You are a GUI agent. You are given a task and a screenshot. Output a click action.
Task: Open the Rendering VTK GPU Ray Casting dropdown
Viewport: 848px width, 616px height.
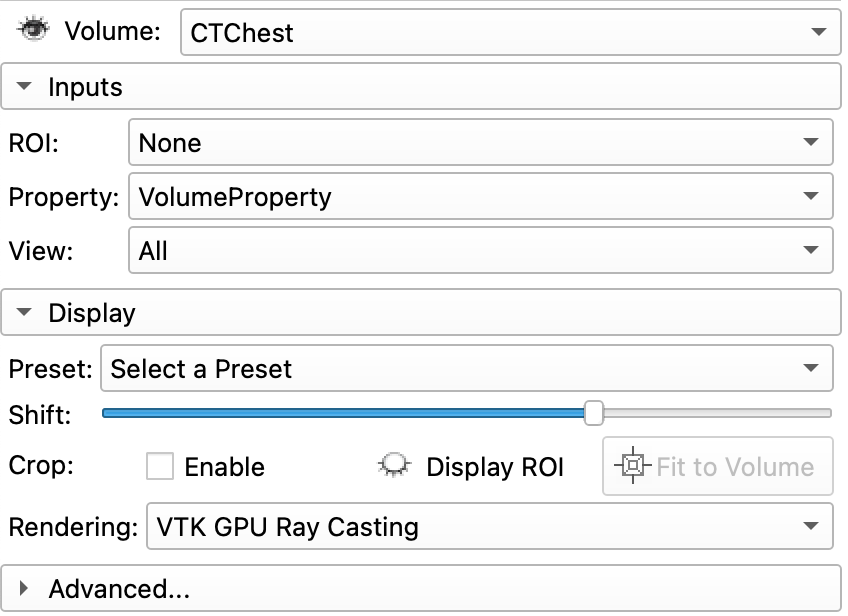pyautogui.click(x=489, y=526)
